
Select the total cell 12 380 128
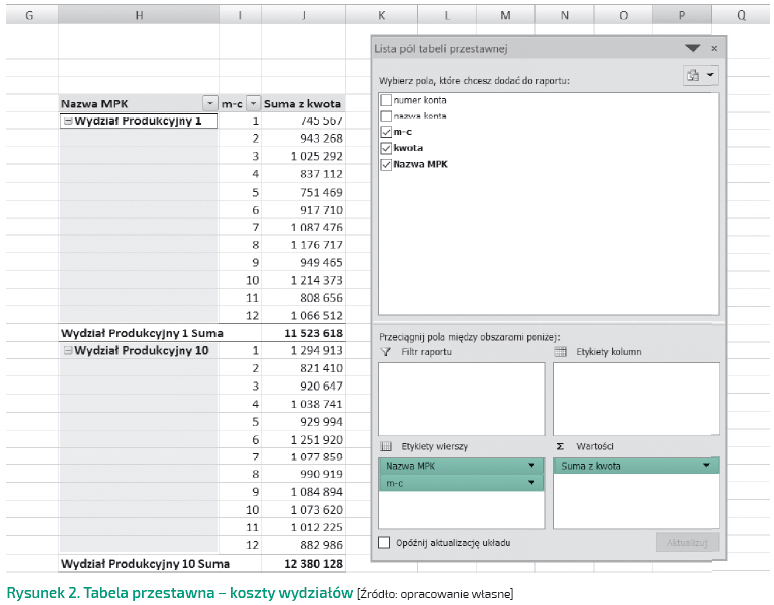303,564
